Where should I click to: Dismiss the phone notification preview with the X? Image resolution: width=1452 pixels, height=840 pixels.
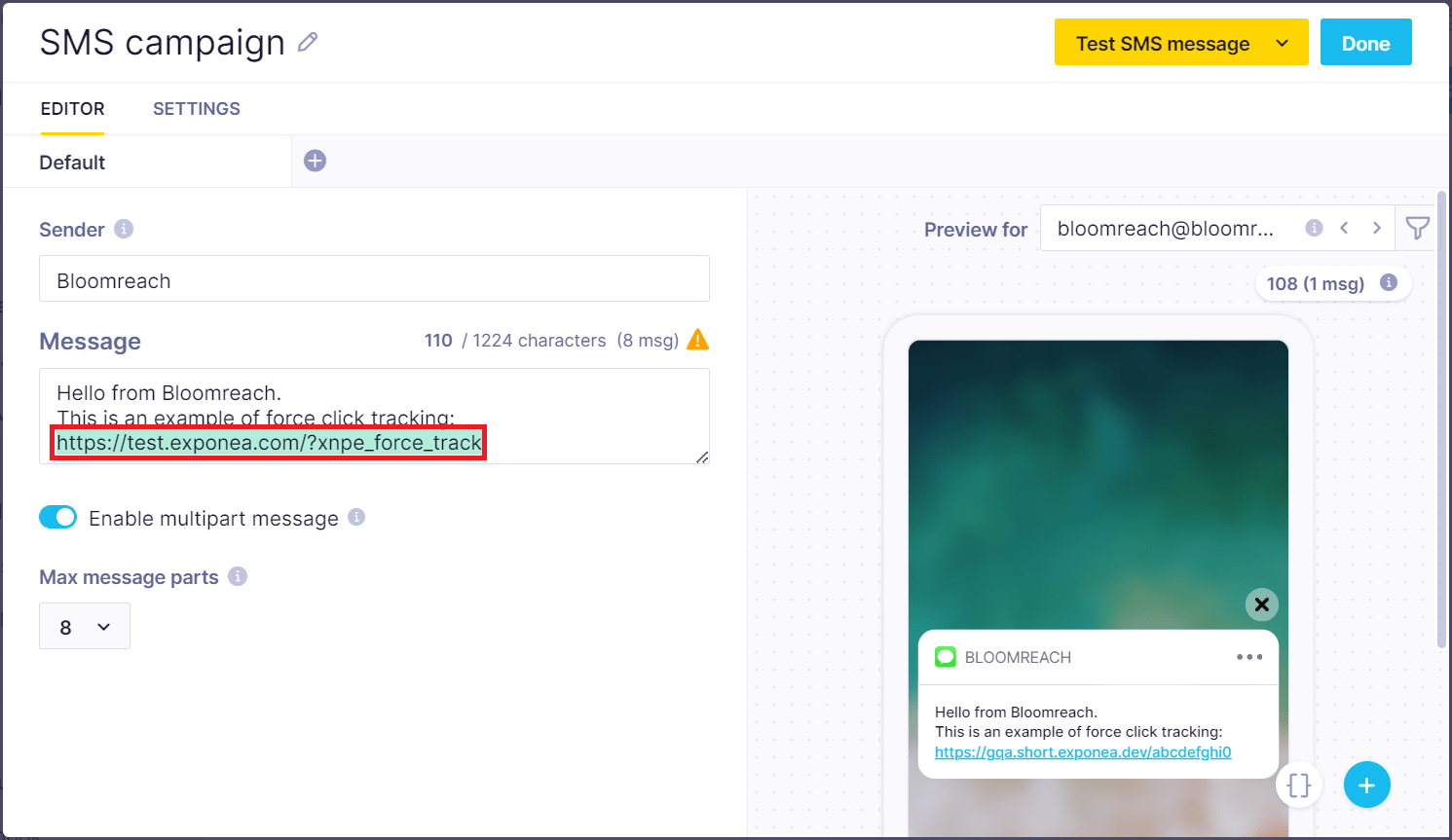[x=1261, y=604]
